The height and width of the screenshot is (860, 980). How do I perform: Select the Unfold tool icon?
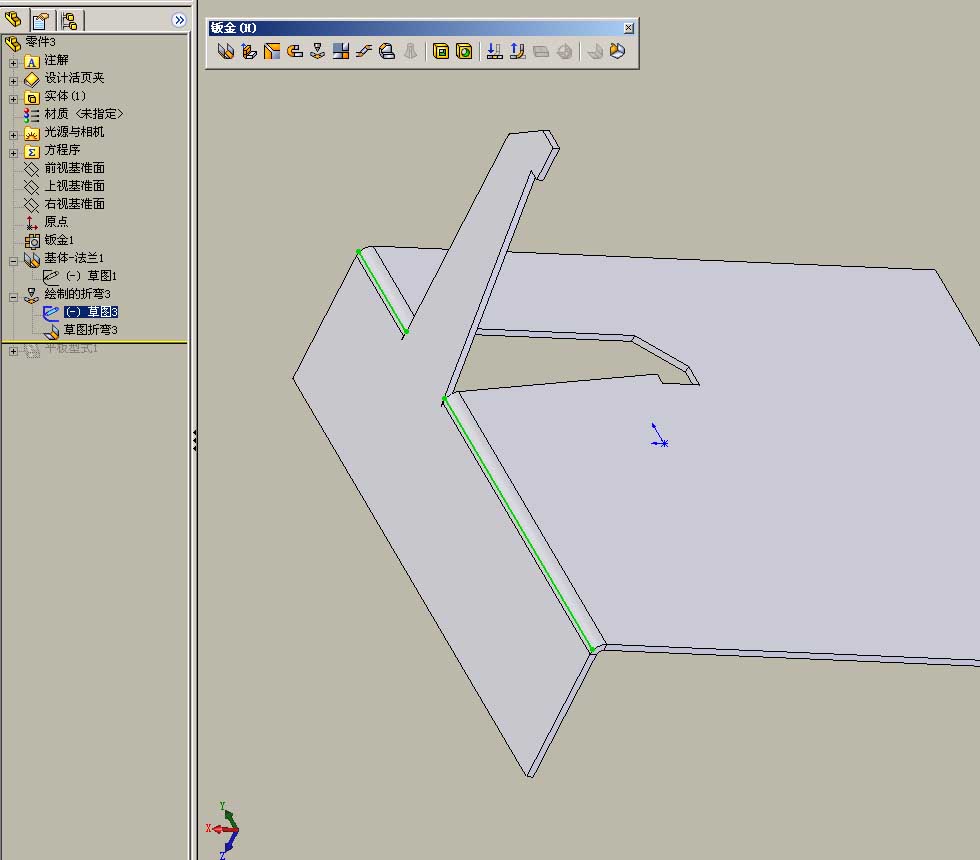coord(494,51)
